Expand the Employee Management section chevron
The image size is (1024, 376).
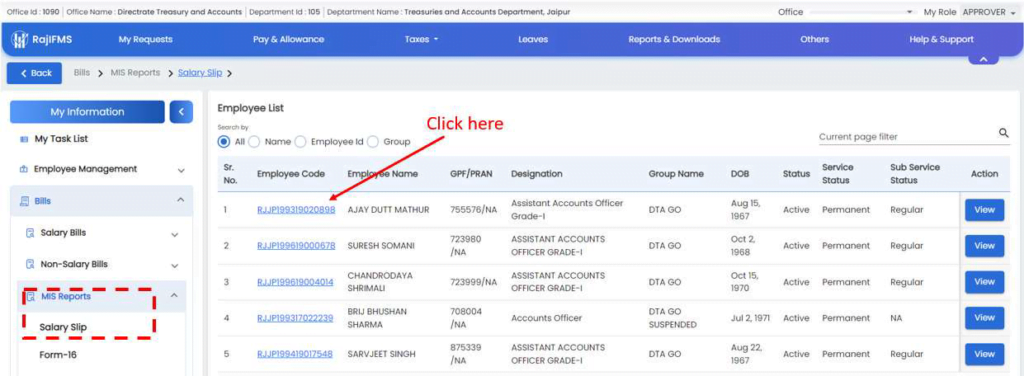point(181,170)
